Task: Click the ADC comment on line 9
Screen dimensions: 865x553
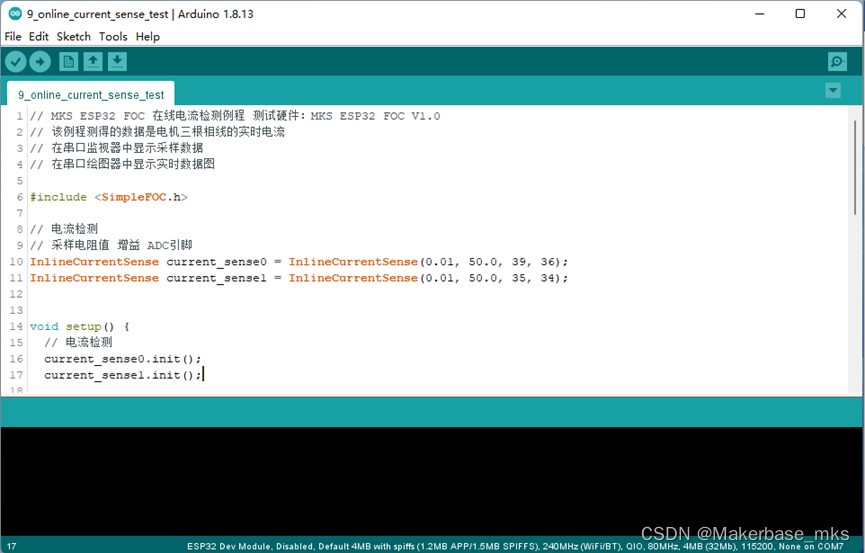Action: tap(111, 245)
